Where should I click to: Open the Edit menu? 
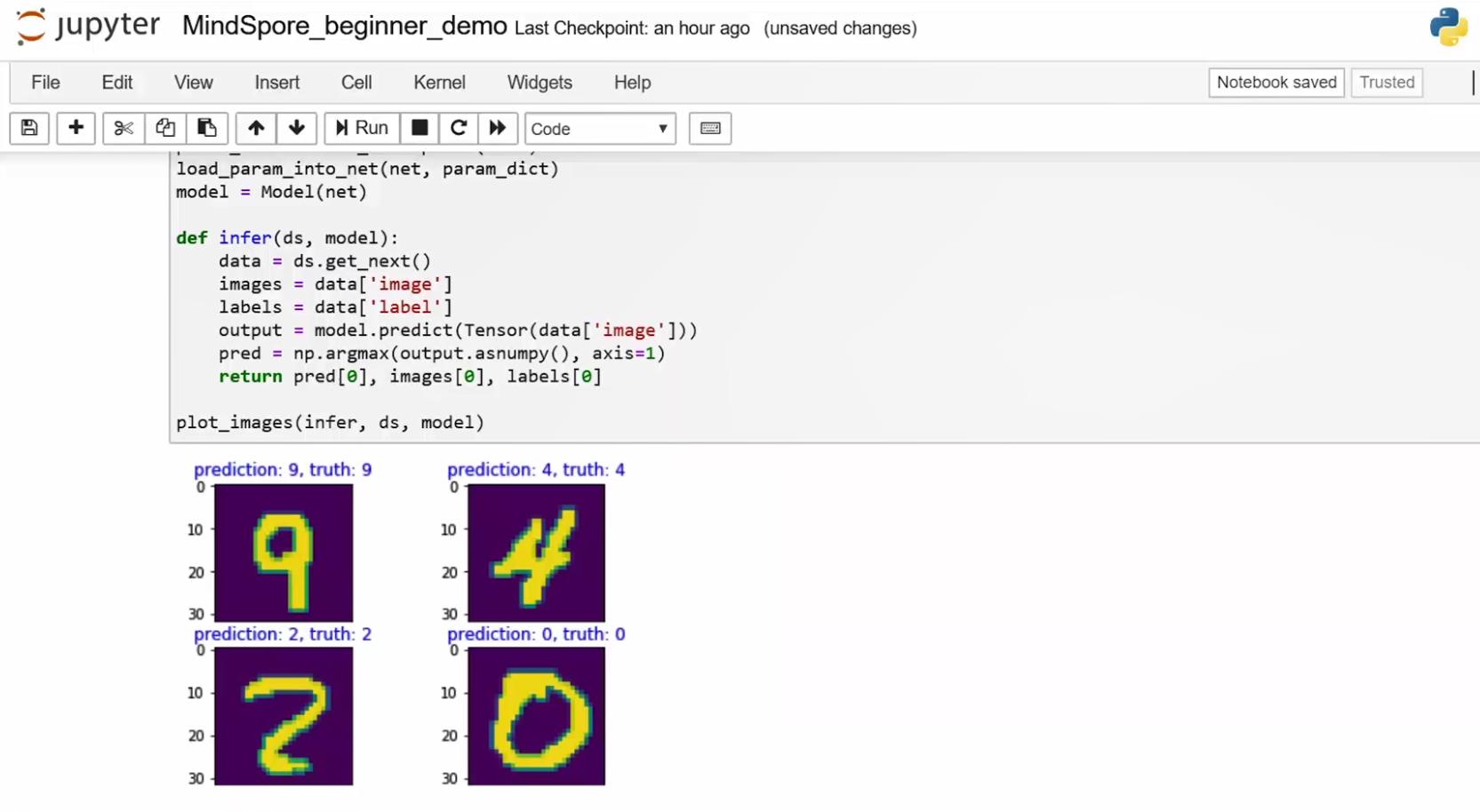click(x=117, y=83)
